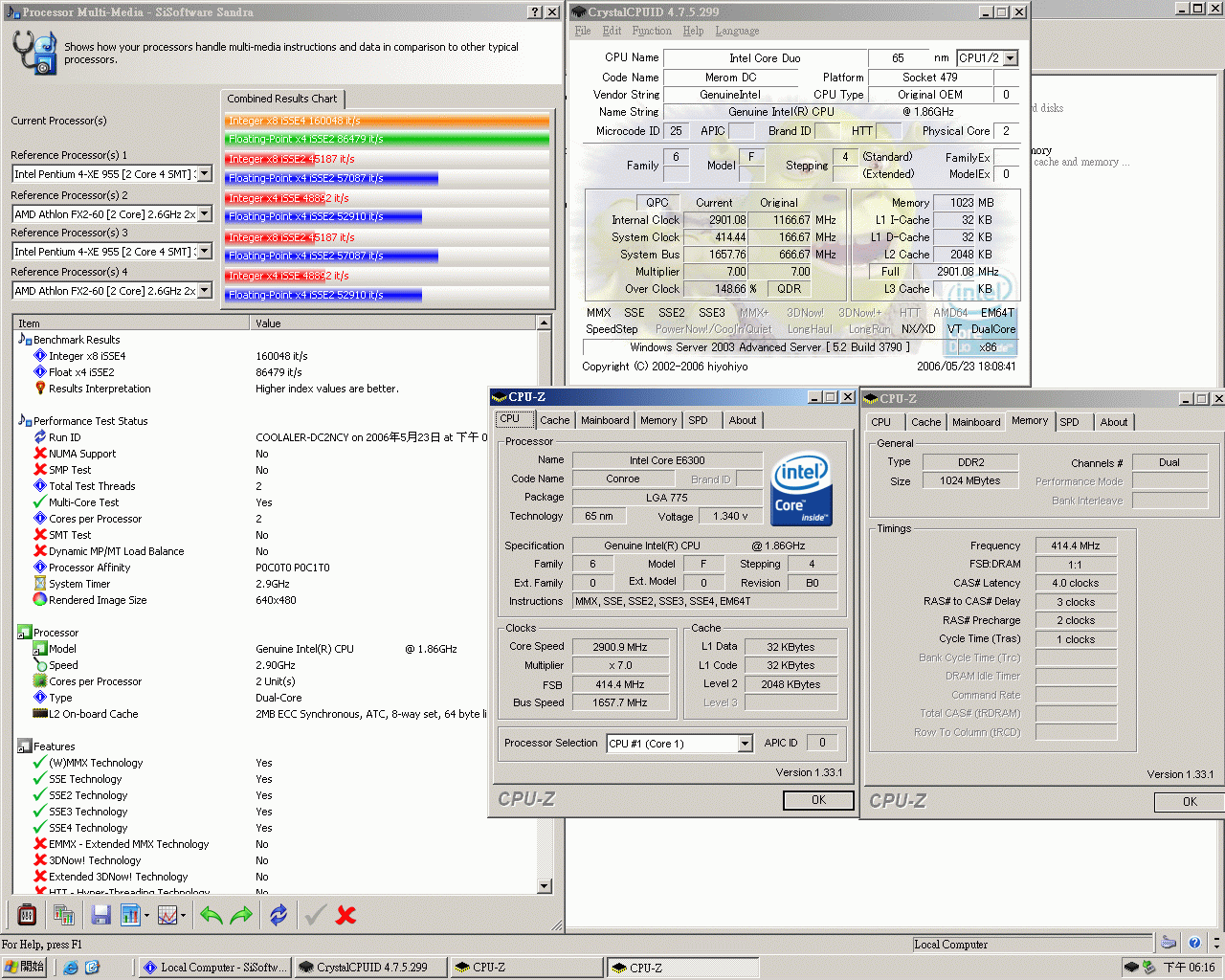Open the options icon in Sandra toolbar
Viewport: 1225px width, 980px height.
[27, 916]
